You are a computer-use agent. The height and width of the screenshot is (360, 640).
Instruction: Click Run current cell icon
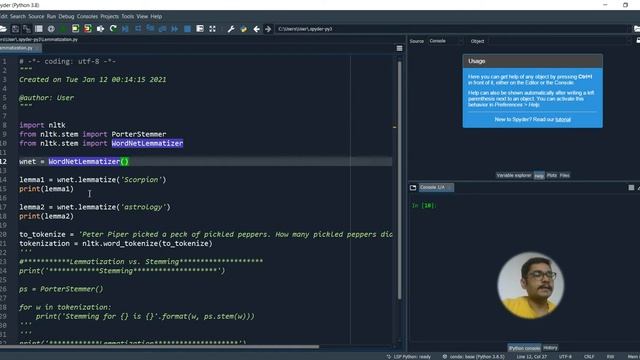click(x=76, y=29)
